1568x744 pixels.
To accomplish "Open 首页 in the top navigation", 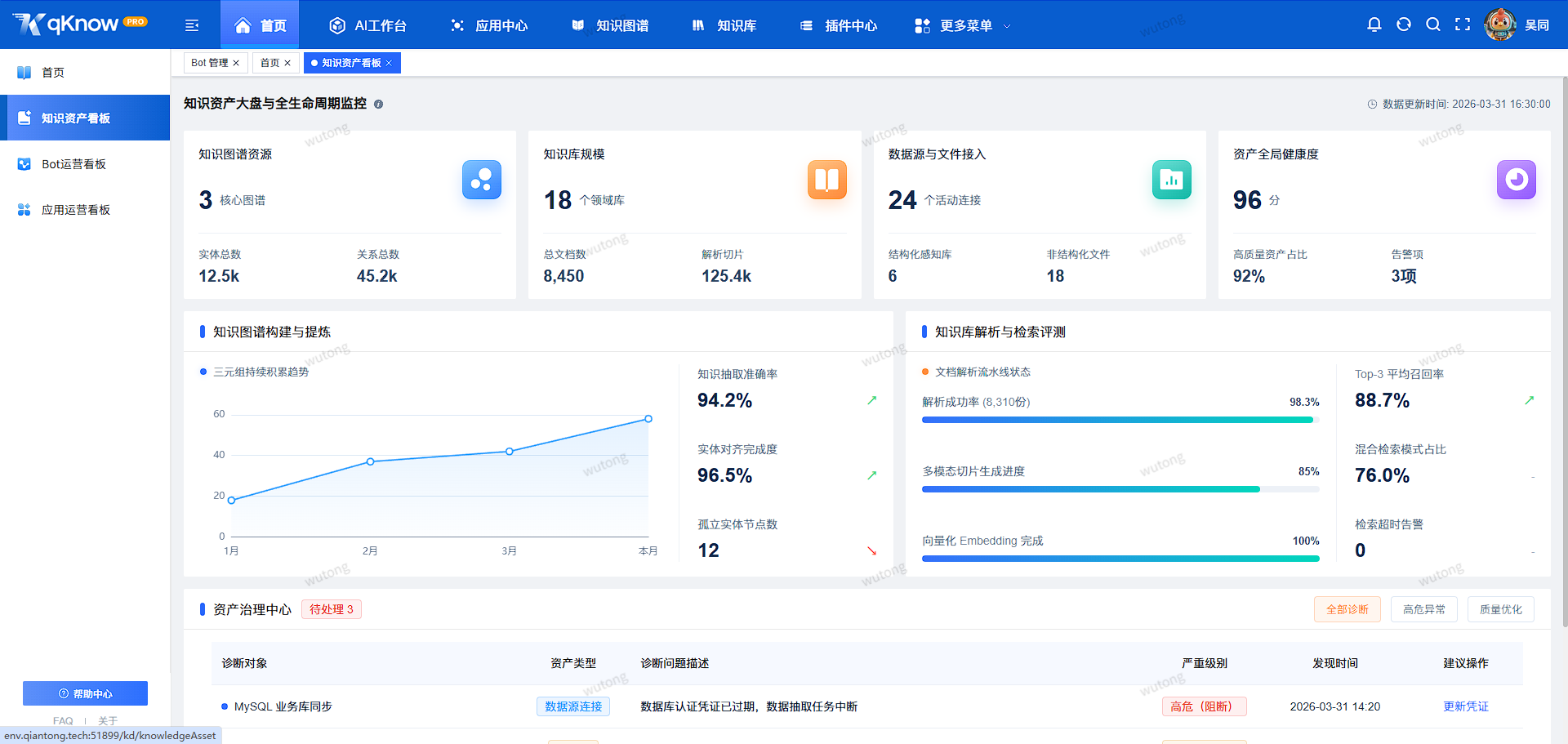I will click(260, 25).
